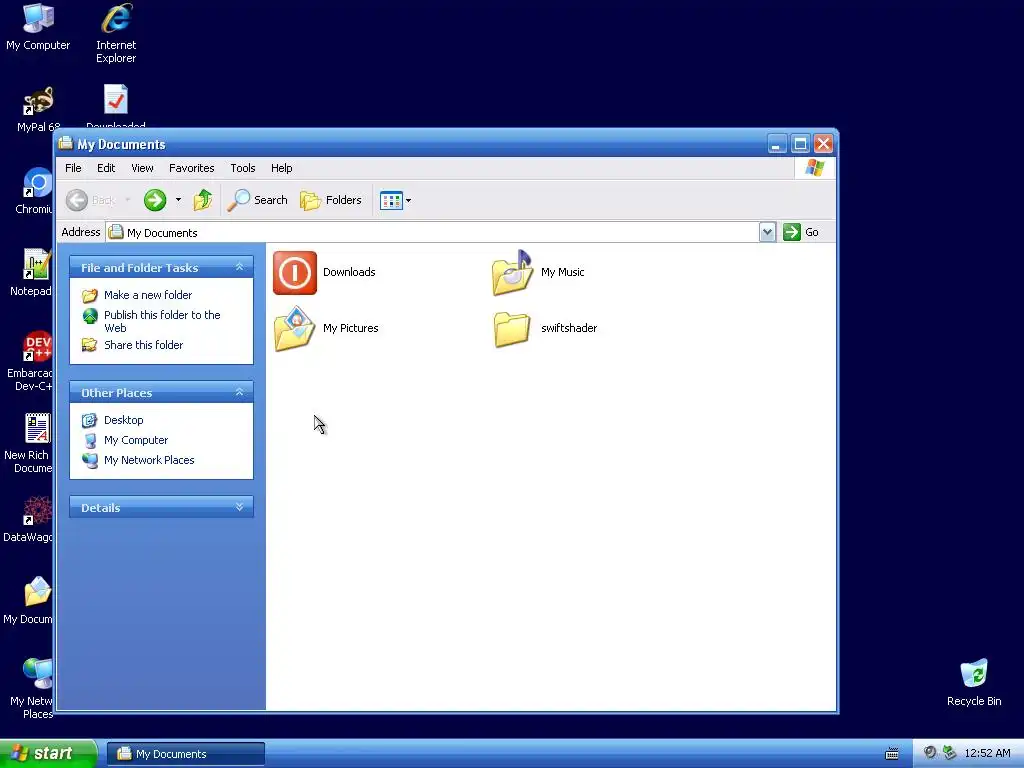This screenshot has width=1024, height=768.
Task: Select the DataWagon desktop shortcut
Action: [x=29, y=520]
